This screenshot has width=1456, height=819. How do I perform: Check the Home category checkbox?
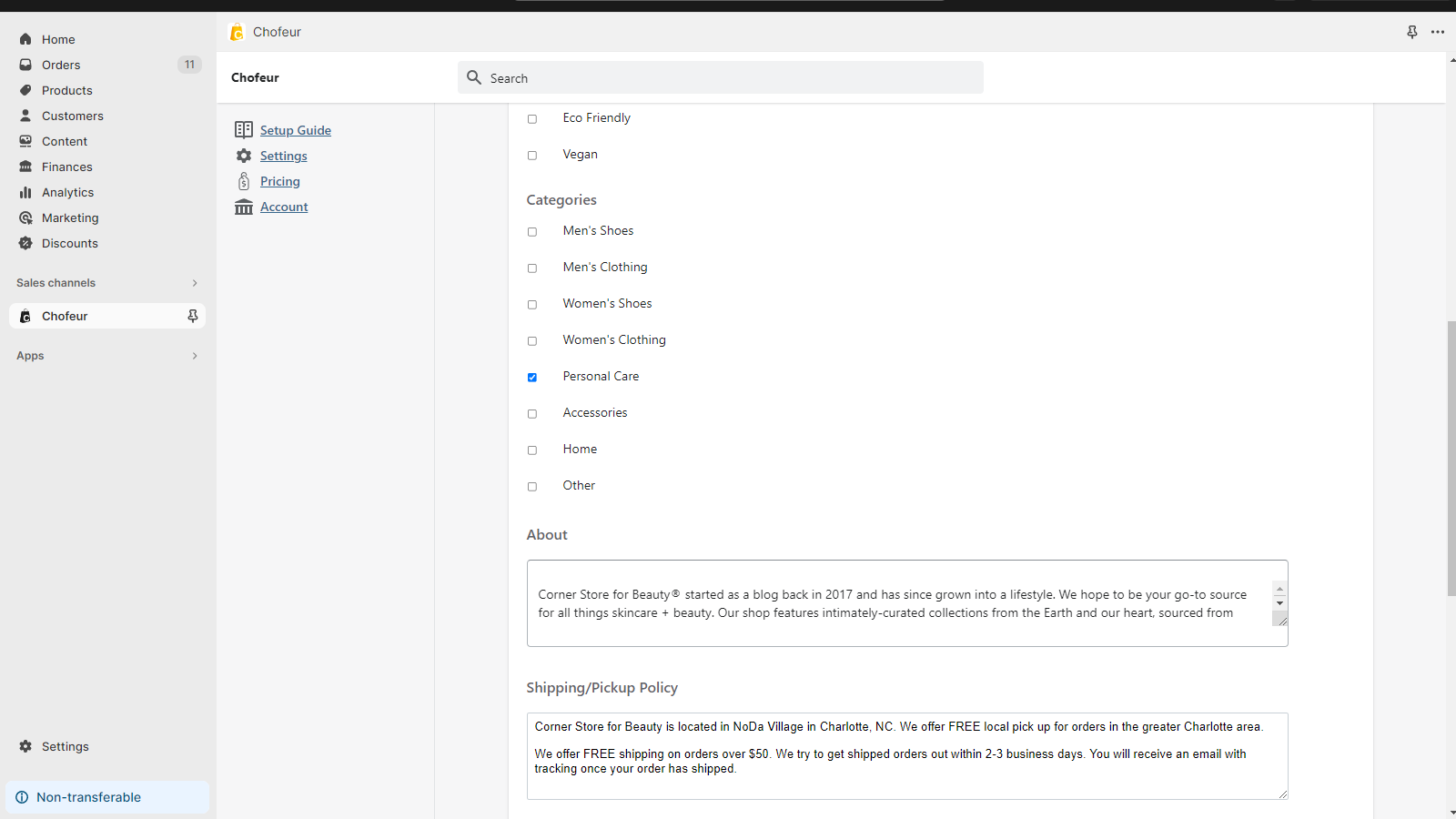(x=532, y=450)
